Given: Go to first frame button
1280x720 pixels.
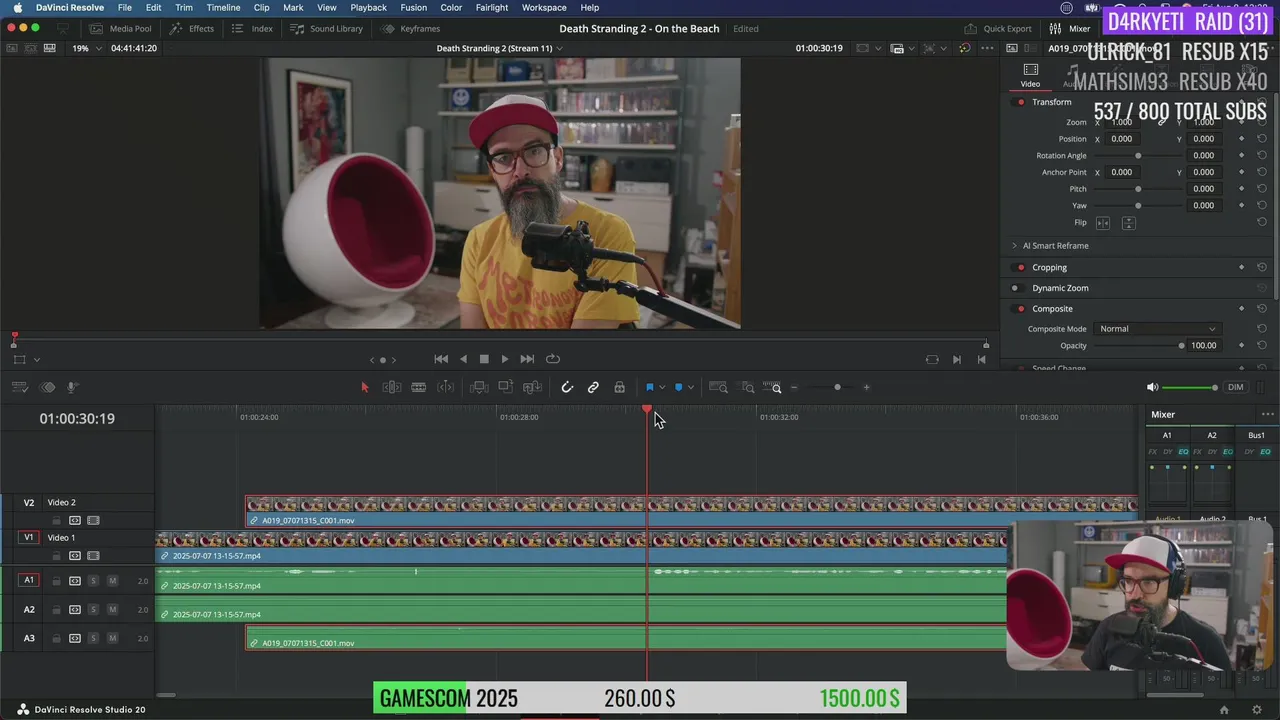Looking at the screenshot, I should (441, 359).
